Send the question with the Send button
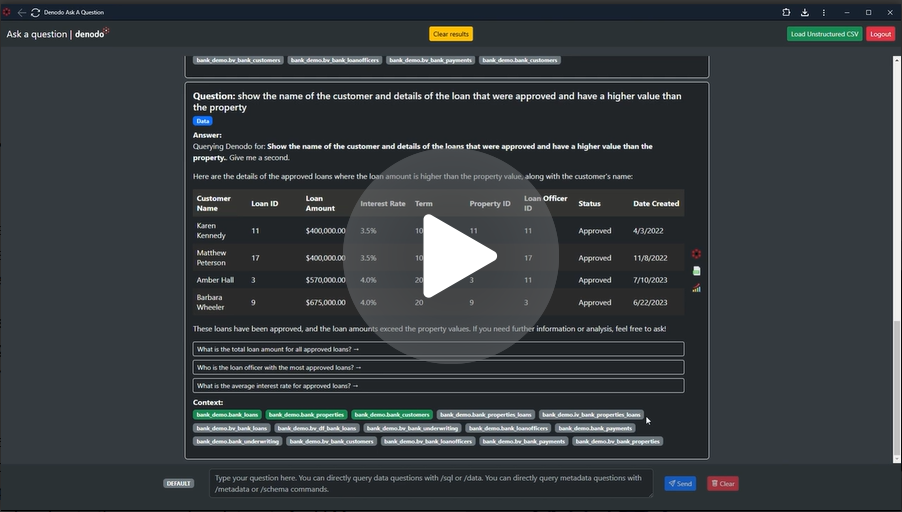 pyautogui.click(x=680, y=483)
